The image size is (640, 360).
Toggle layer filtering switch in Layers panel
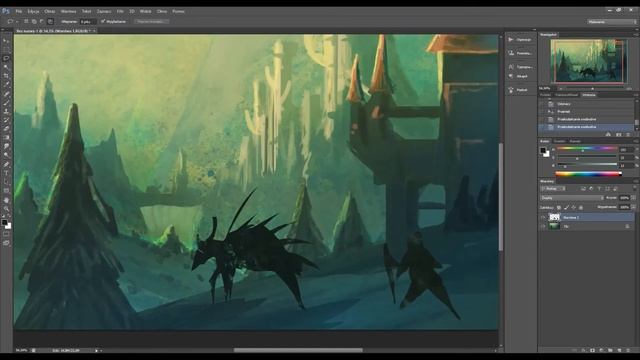tap(634, 189)
